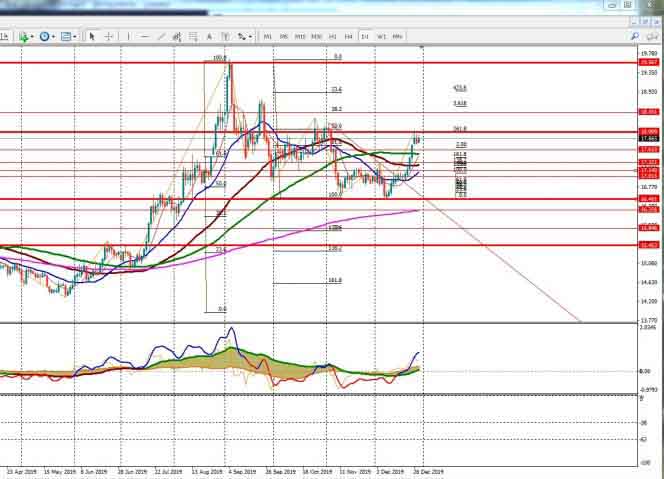Select the Horizontal Line drawing tool
The image size is (664, 479).
point(144,37)
